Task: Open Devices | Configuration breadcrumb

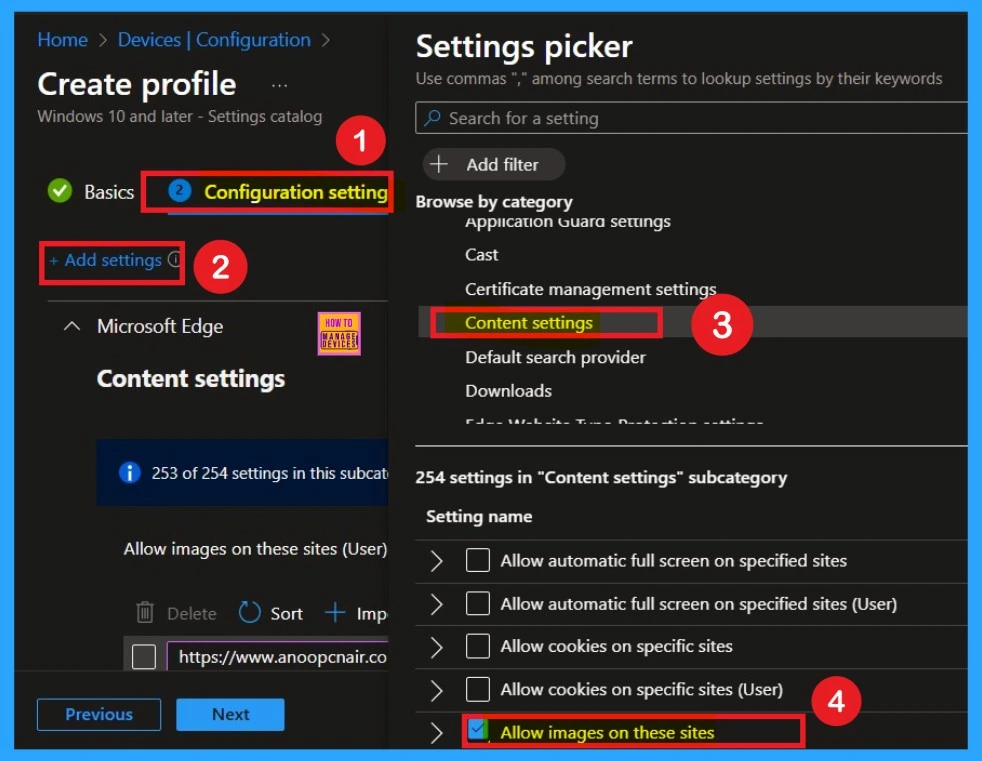Action: pyautogui.click(x=214, y=39)
